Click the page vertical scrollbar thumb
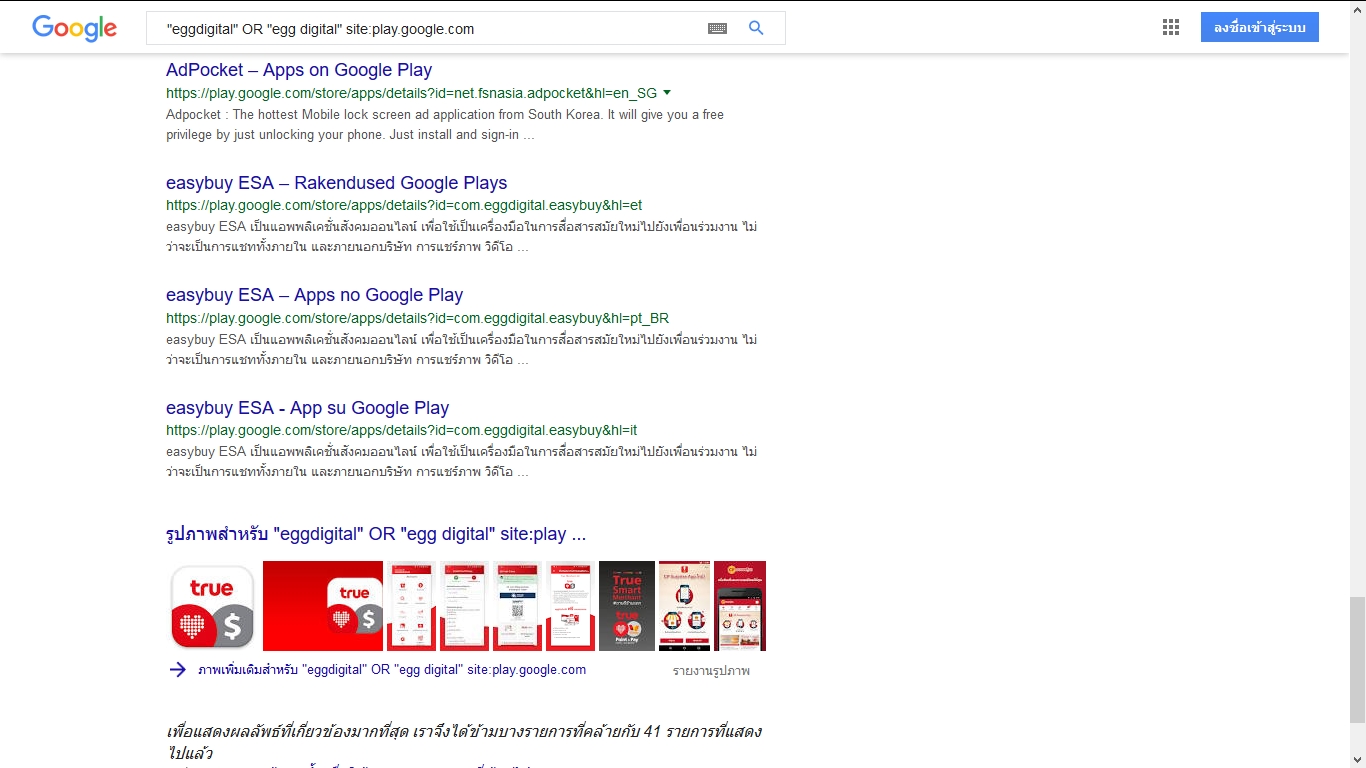Screen dimensions: 1366x768 coord(1357,660)
